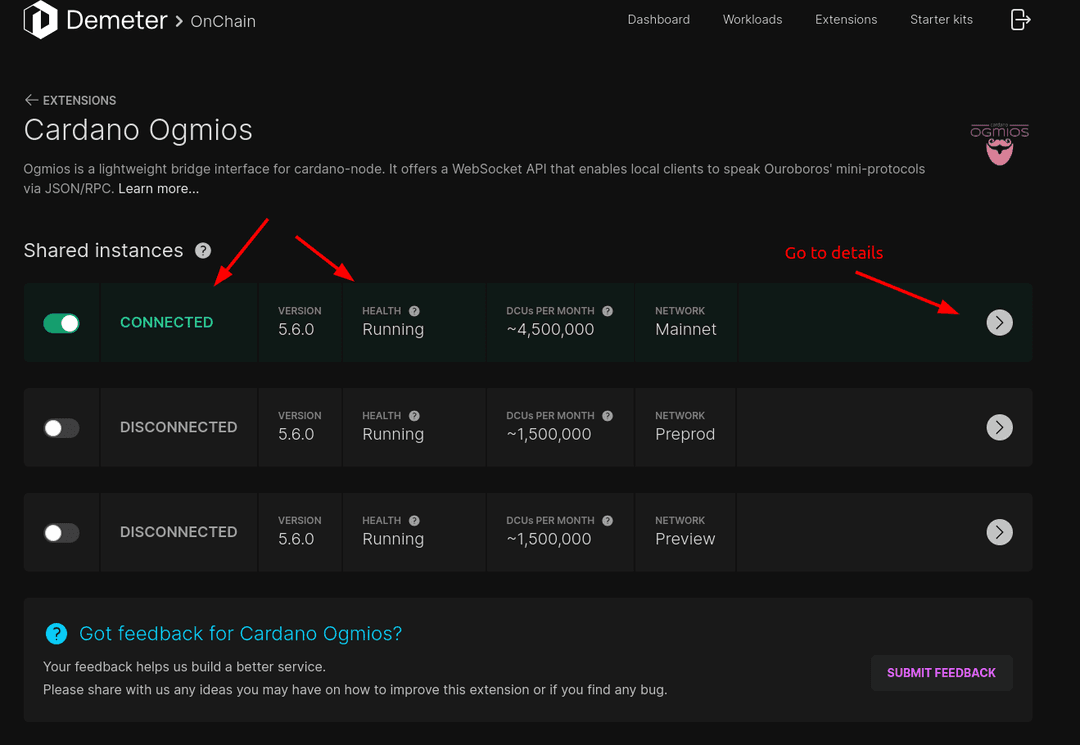Click HEALTH help icon in Preprod row
1080x745 pixels.
[414, 416]
